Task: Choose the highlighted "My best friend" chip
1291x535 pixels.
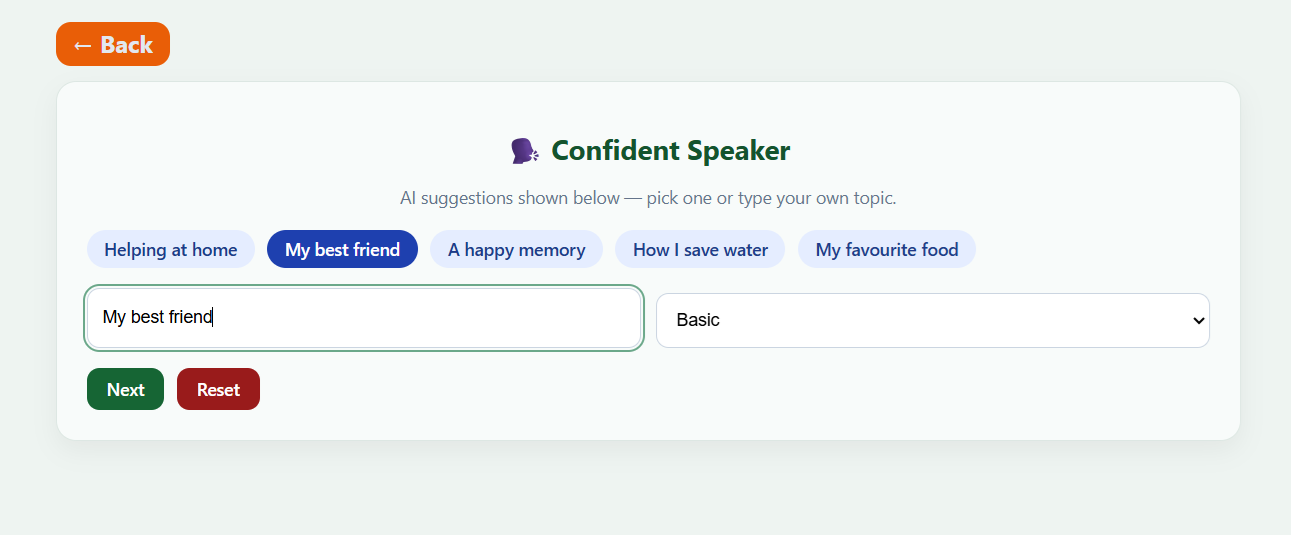Action: tap(342, 250)
